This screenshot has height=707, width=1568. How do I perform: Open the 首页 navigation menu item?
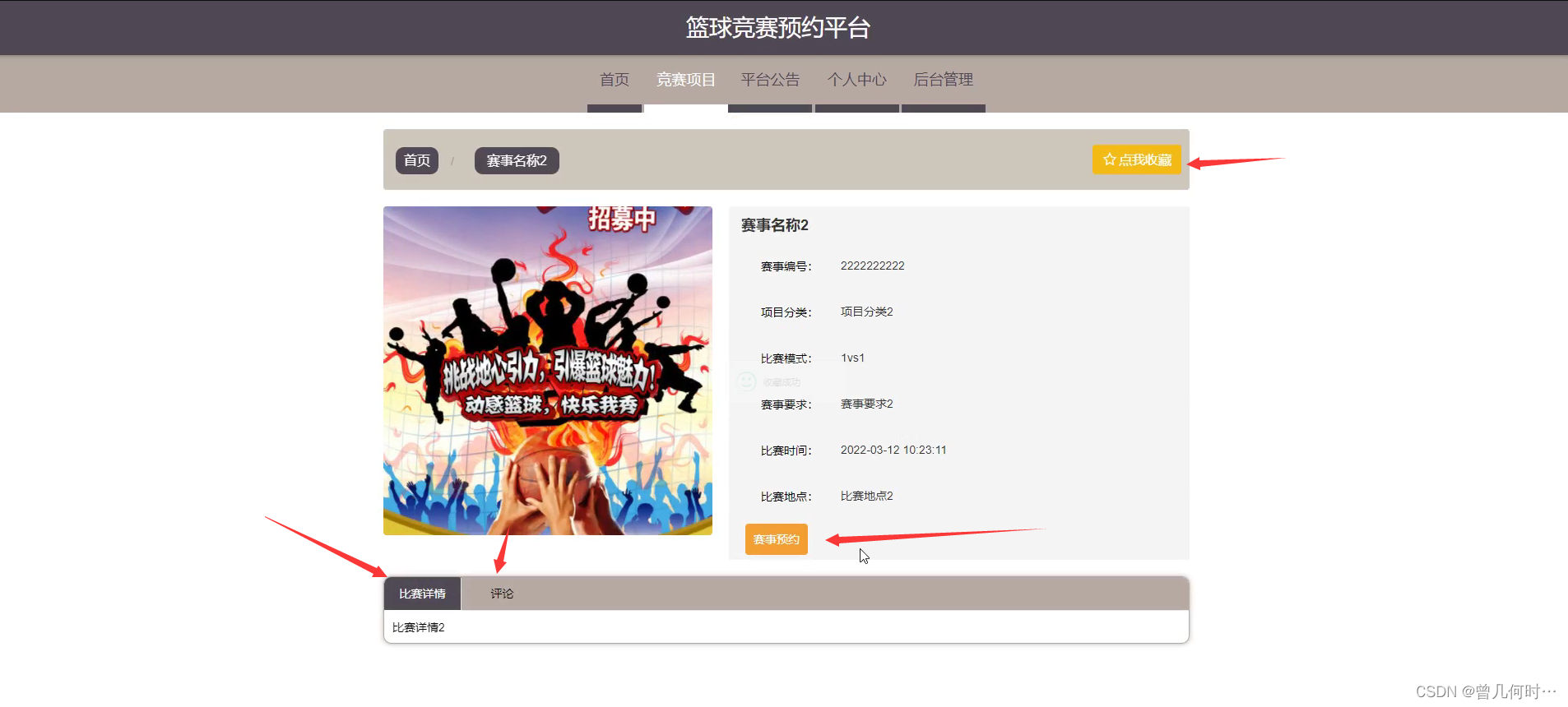(615, 80)
